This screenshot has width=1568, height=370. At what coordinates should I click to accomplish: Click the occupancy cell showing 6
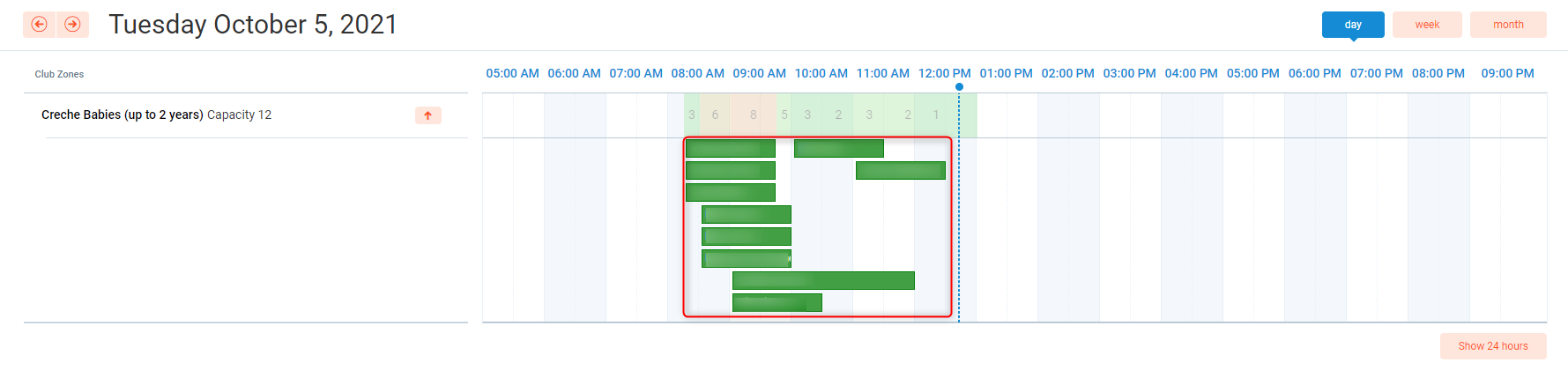click(x=715, y=115)
